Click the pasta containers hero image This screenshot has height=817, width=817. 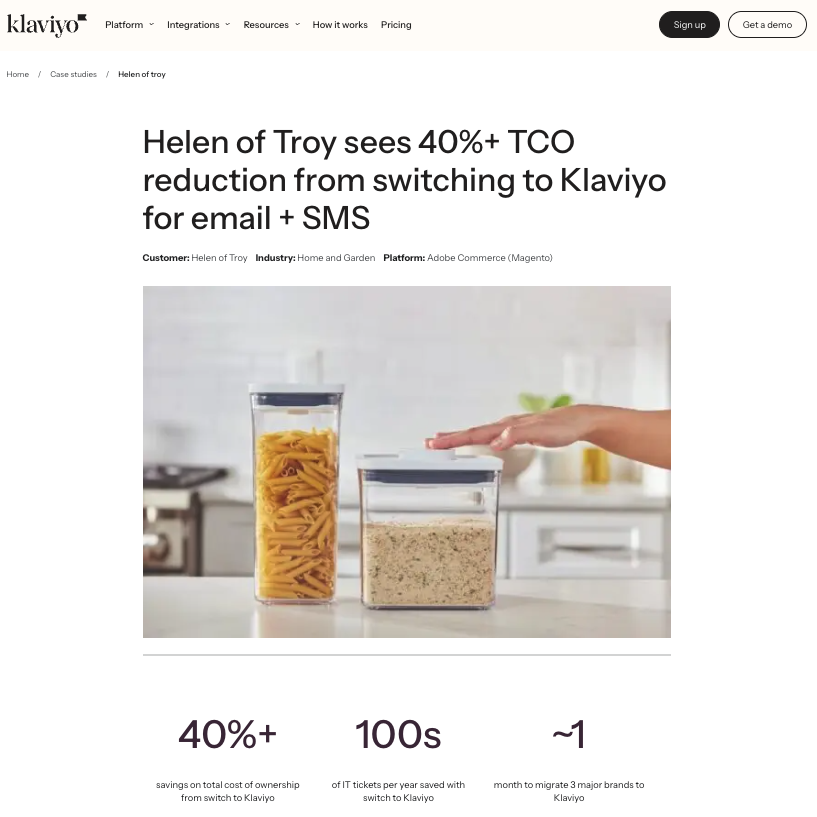point(406,462)
